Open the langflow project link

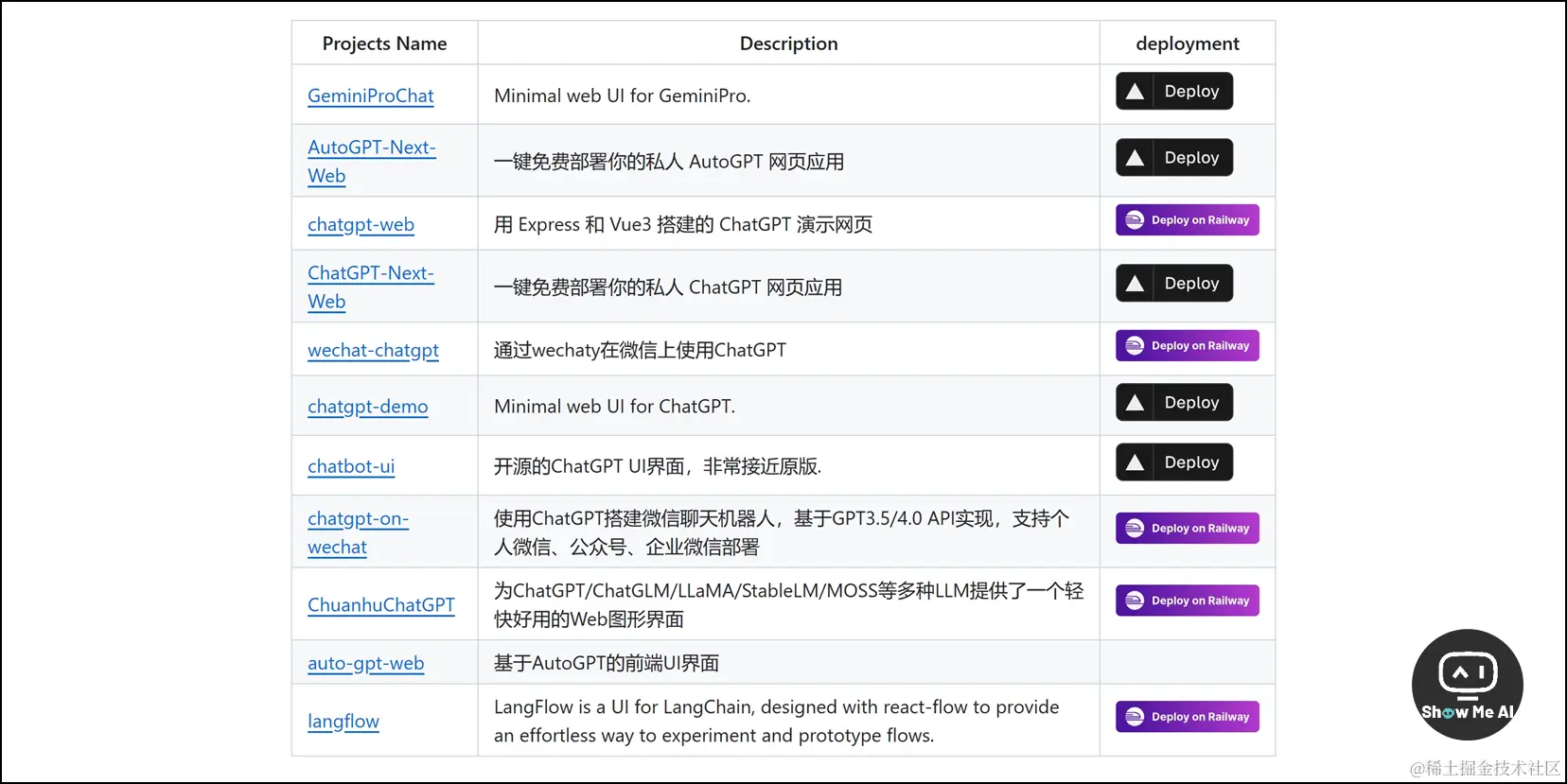343,721
